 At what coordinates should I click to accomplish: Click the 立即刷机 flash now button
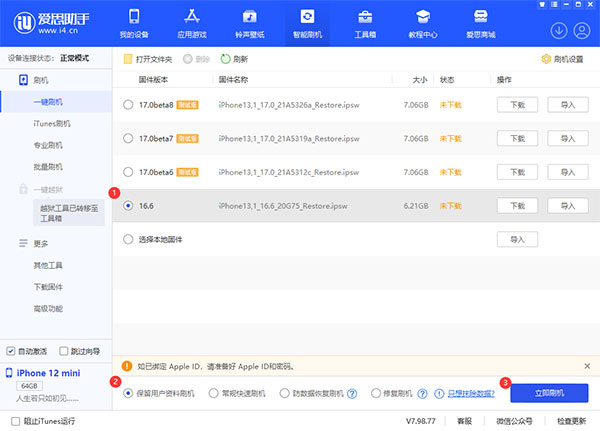pos(549,394)
